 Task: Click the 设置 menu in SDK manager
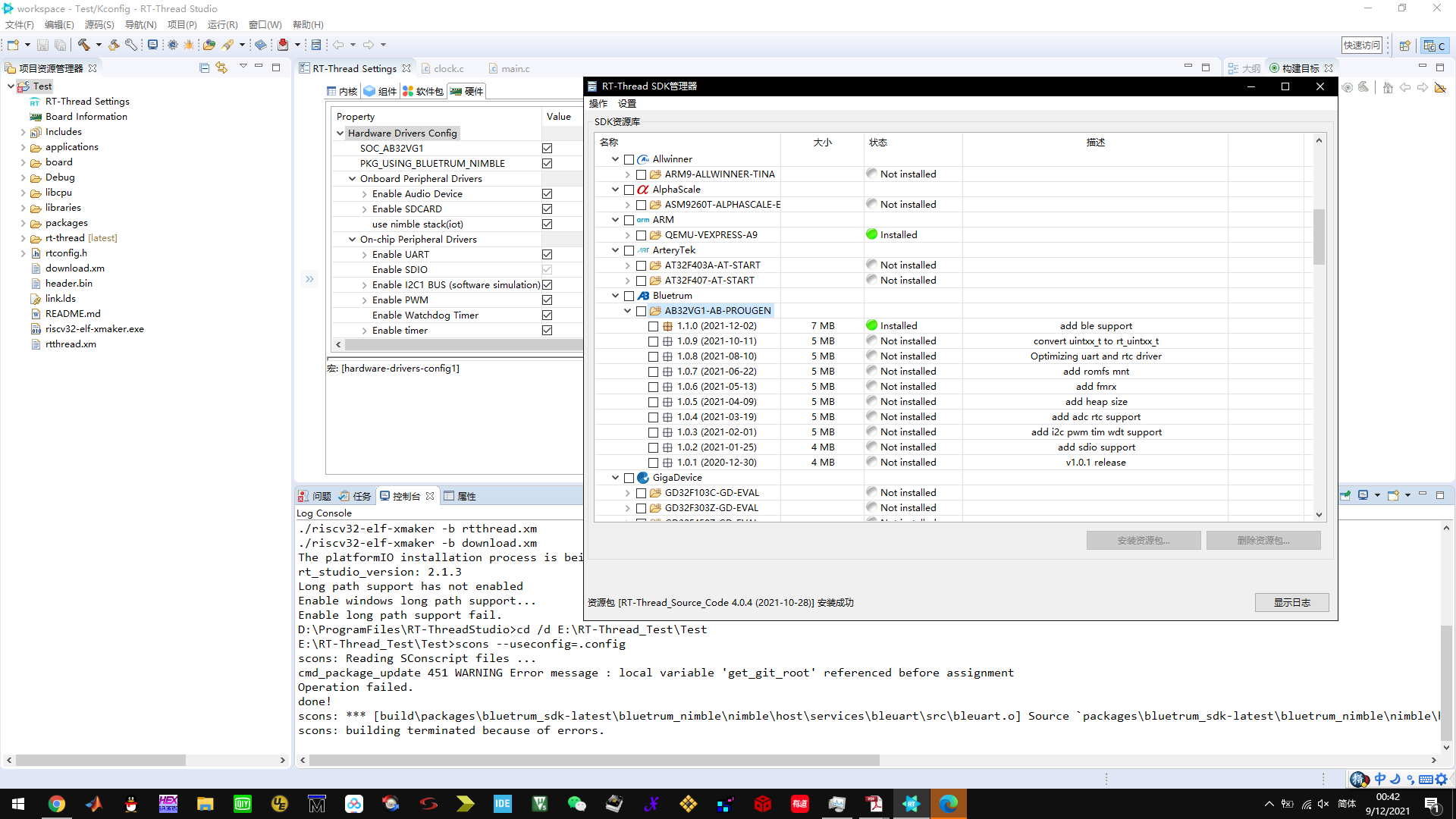(627, 104)
